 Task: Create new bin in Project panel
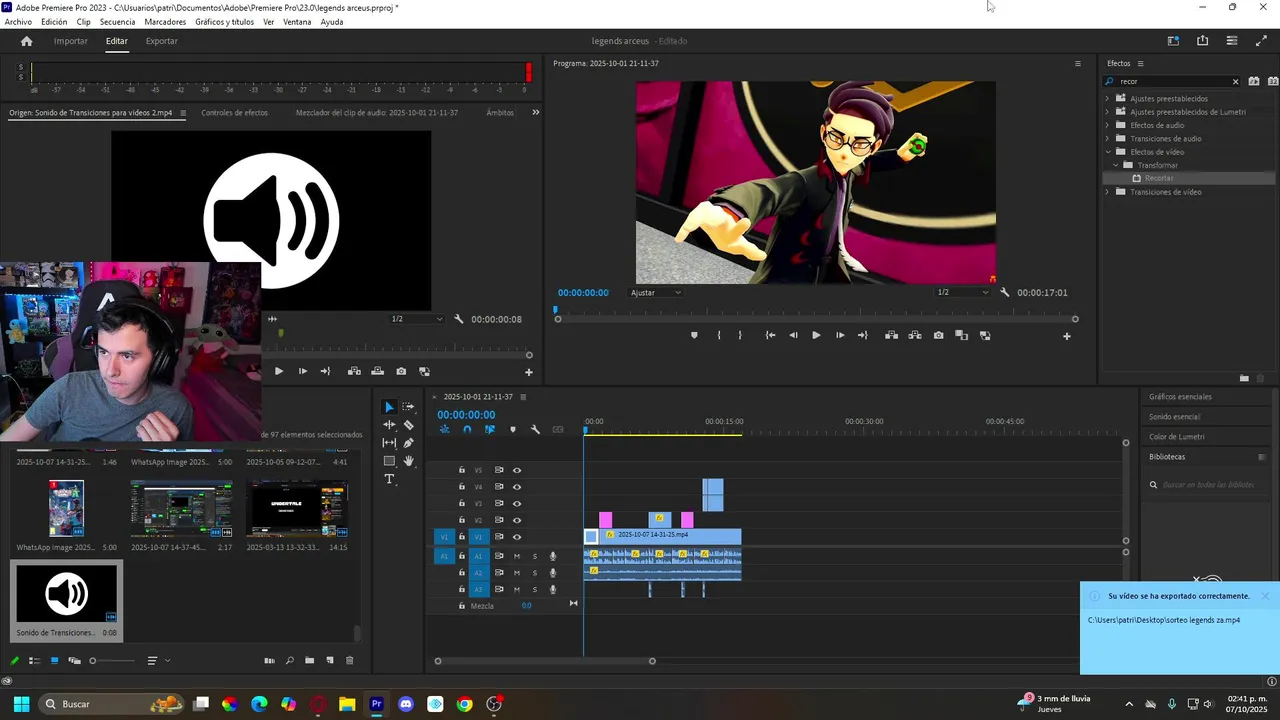click(309, 660)
